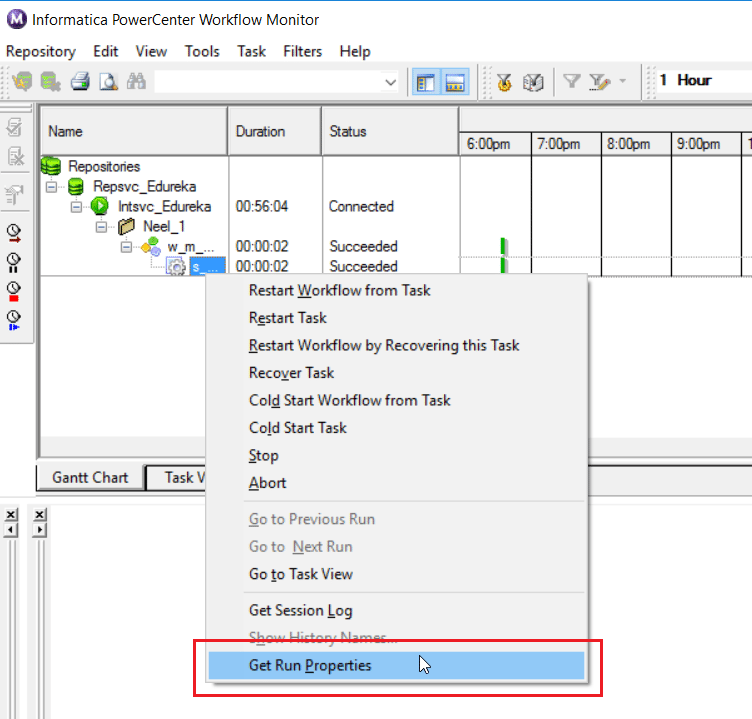The width and height of the screenshot is (752, 719).
Task: Click the Name column header
Action: click(134, 131)
